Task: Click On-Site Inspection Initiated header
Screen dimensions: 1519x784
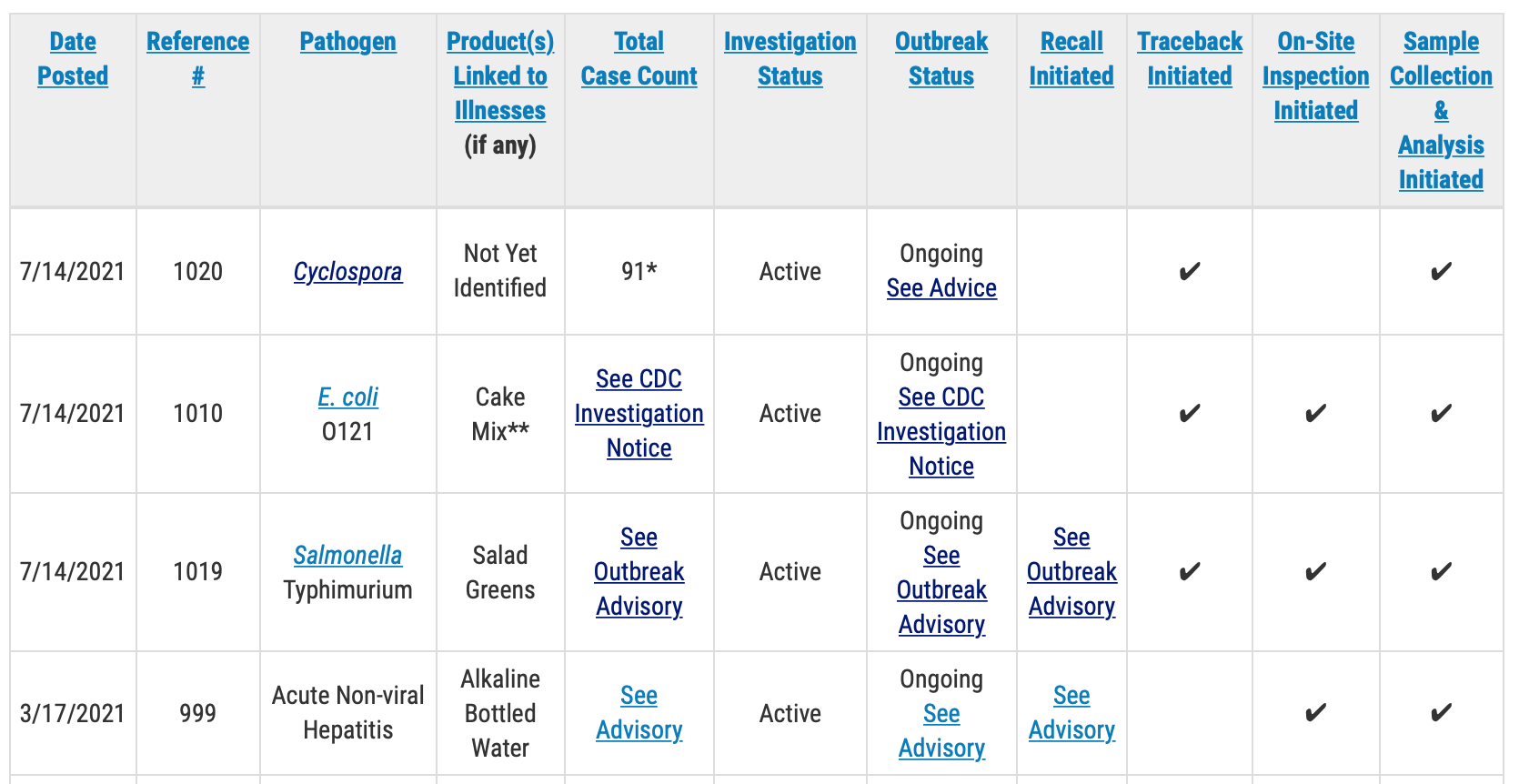Action: (x=1315, y=76)
